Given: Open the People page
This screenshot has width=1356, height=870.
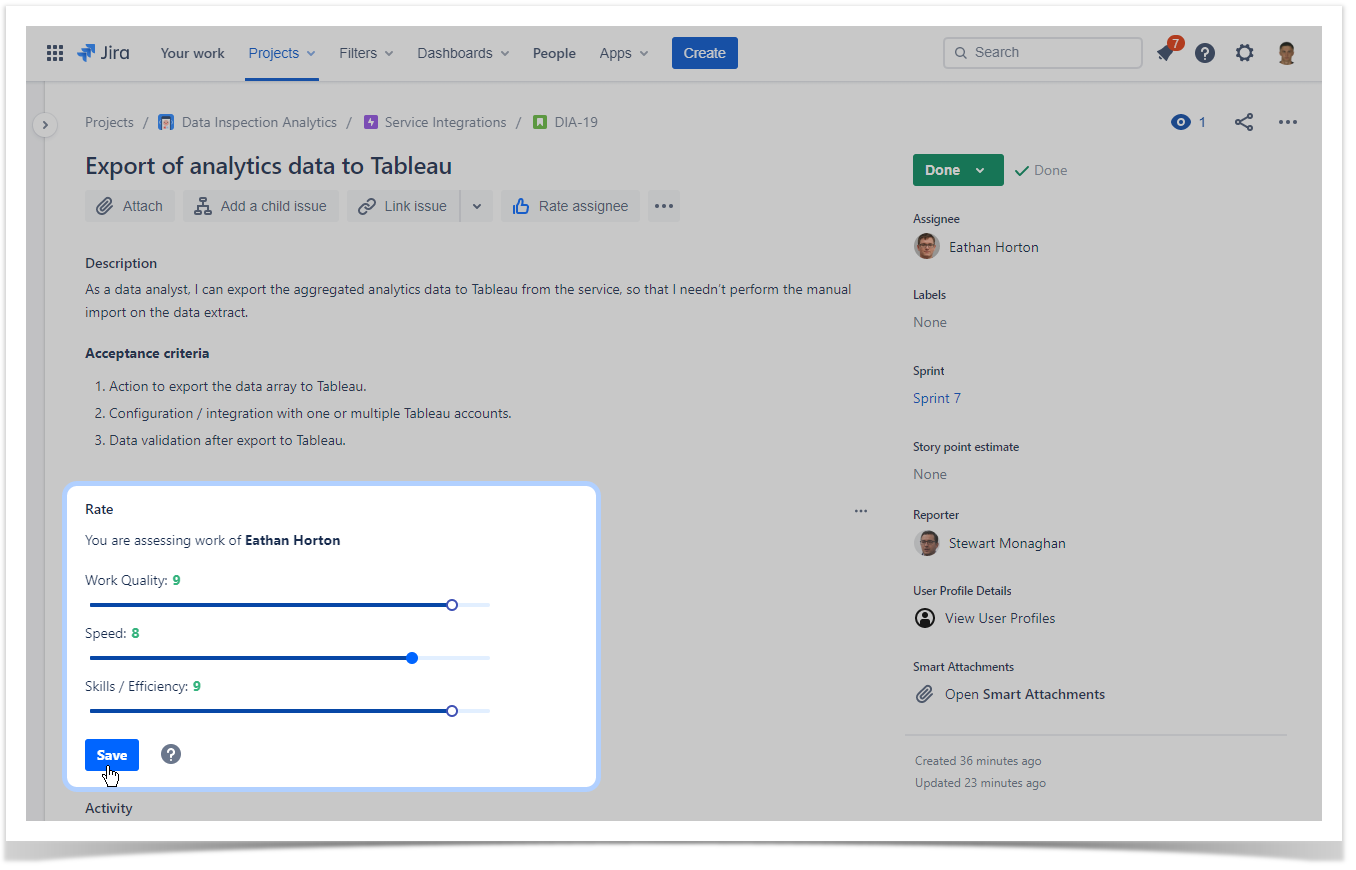Looking at the screenshot, I should (x=554, y=53).
